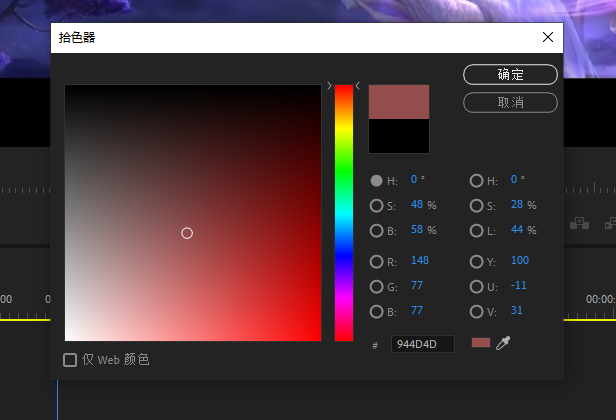Click the small color swatch next to eyedropper
Image resolution: width=616 pixels, height=420 pixels.
click(x=481, y=343)
